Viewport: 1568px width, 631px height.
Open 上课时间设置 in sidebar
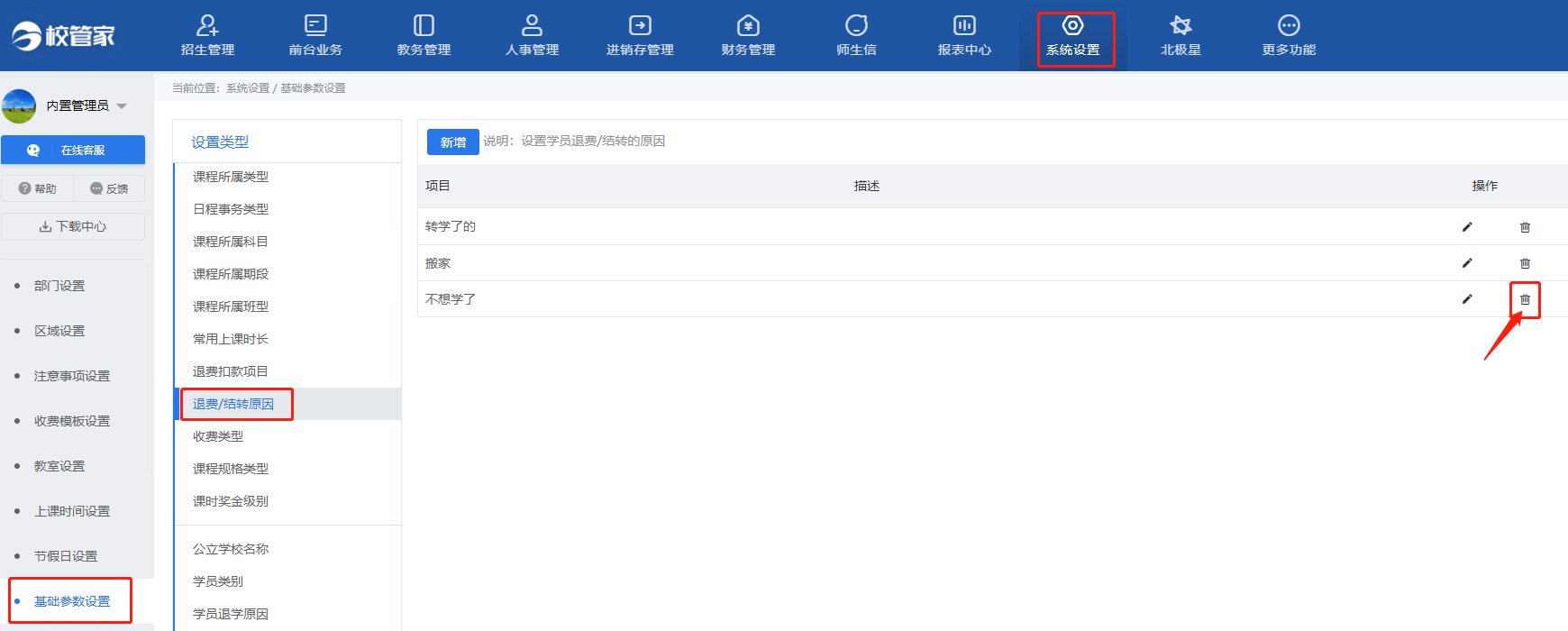(x=72, y=511)
